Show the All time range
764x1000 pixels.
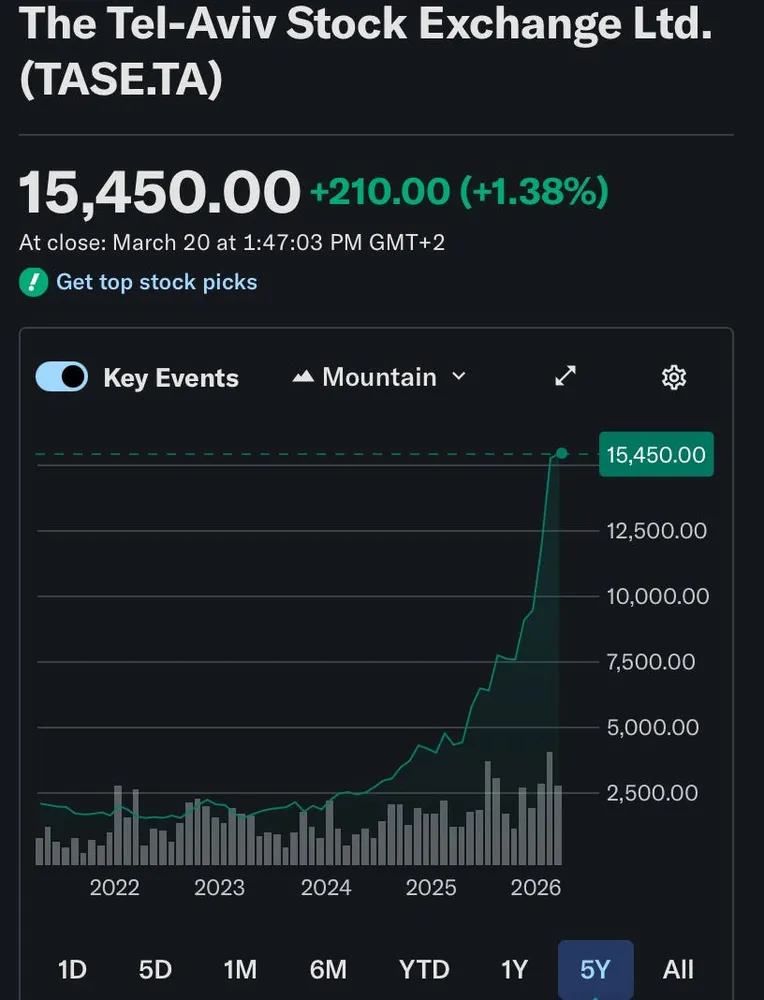click(x=678, y=969)
